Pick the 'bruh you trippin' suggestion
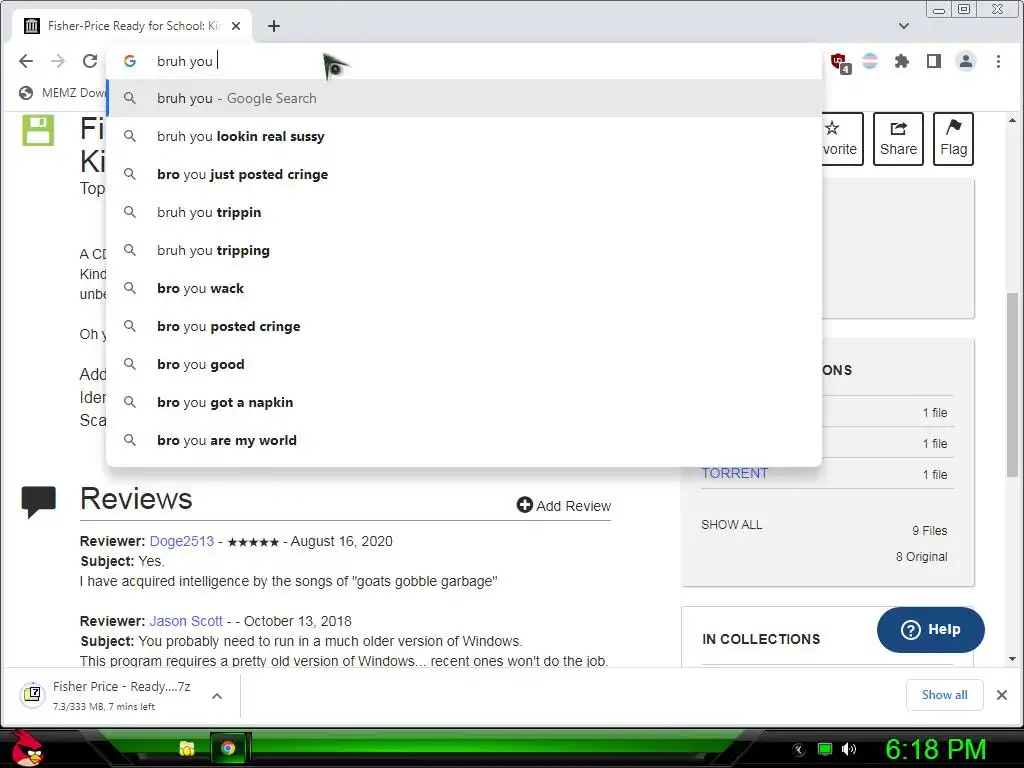The height and width of the screenshot is (768, 1024). [464, 212]
